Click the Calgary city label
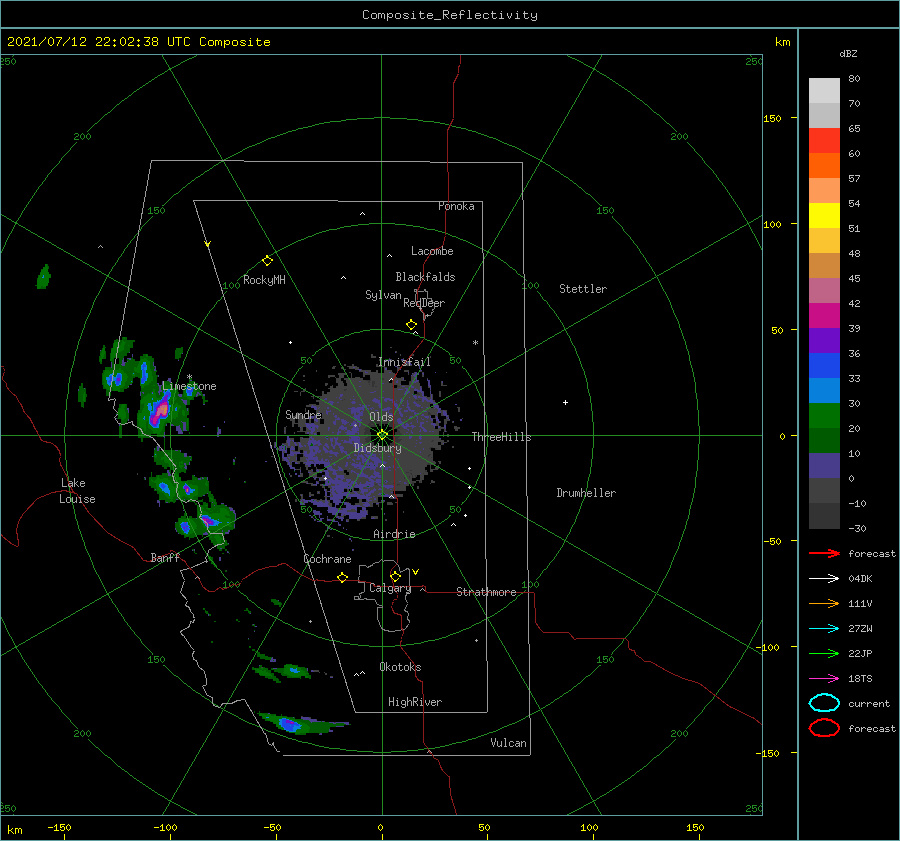 pos(390,588)
